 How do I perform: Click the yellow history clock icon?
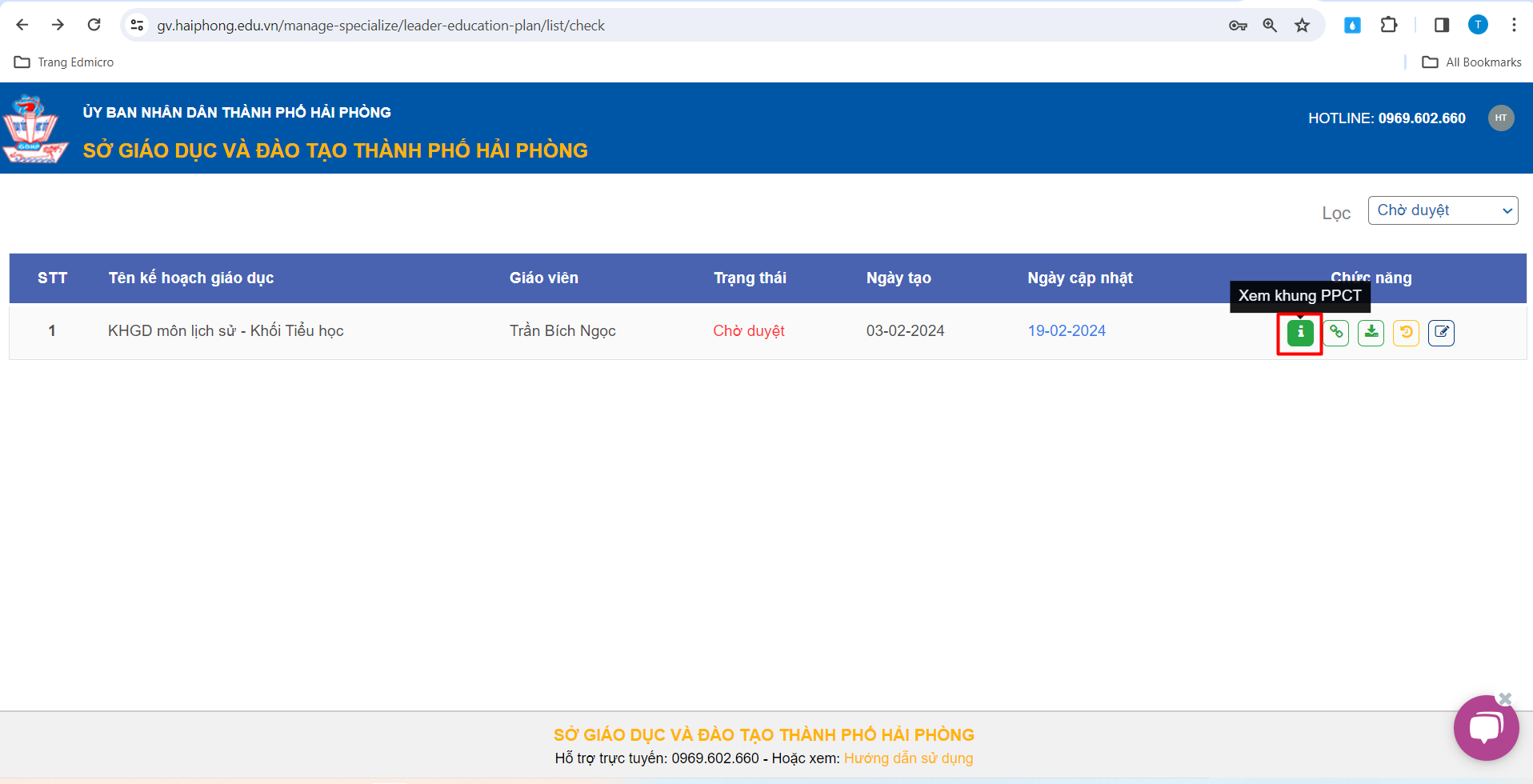point(1406,332)
